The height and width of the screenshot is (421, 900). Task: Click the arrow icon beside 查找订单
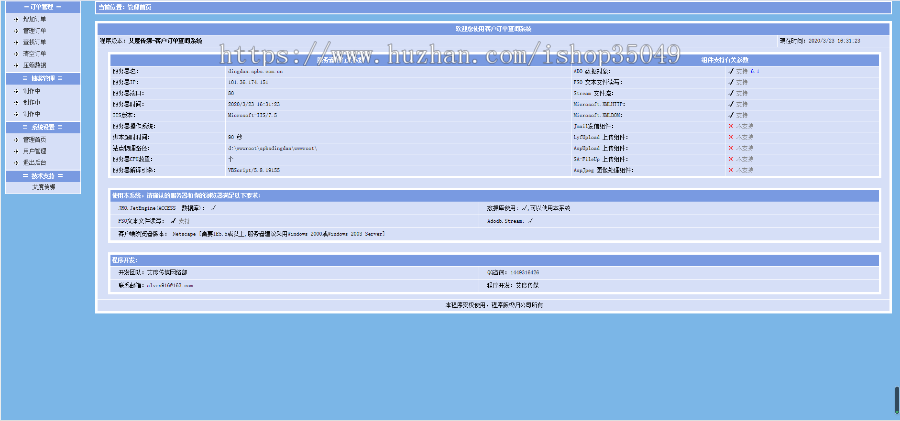pyautogui.click(x=16, y=43)
